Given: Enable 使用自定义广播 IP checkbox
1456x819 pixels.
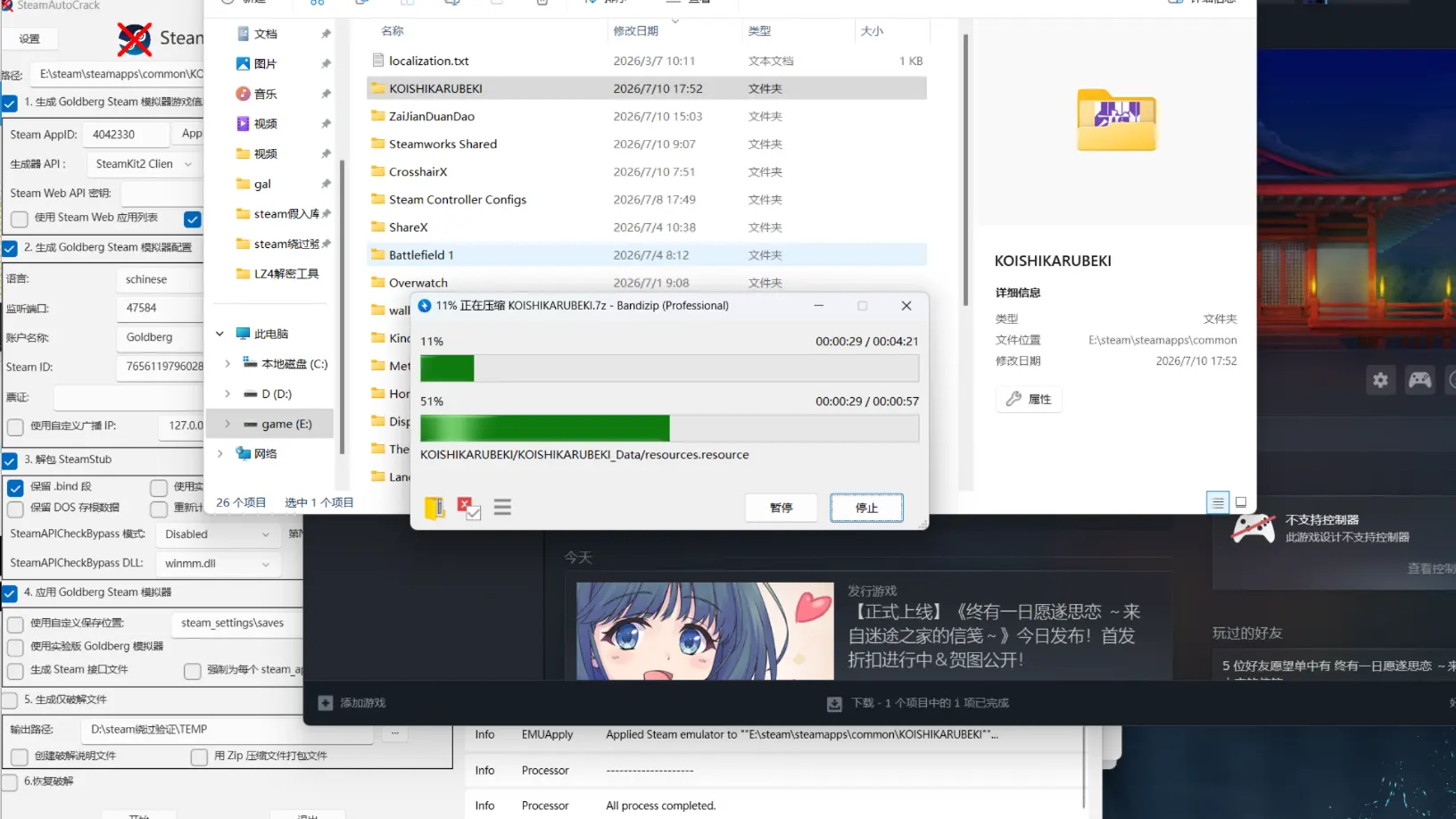Looking at the screenshot, I should click(x=15, y=426).
